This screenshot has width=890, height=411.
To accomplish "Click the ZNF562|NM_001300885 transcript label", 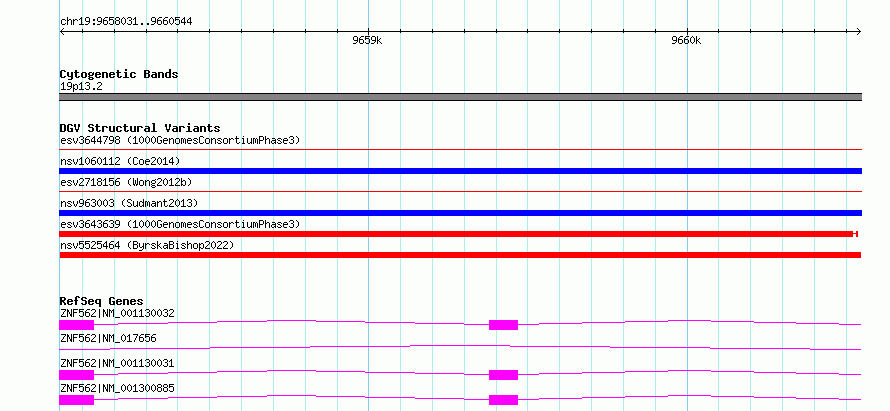I will (117, 388).
